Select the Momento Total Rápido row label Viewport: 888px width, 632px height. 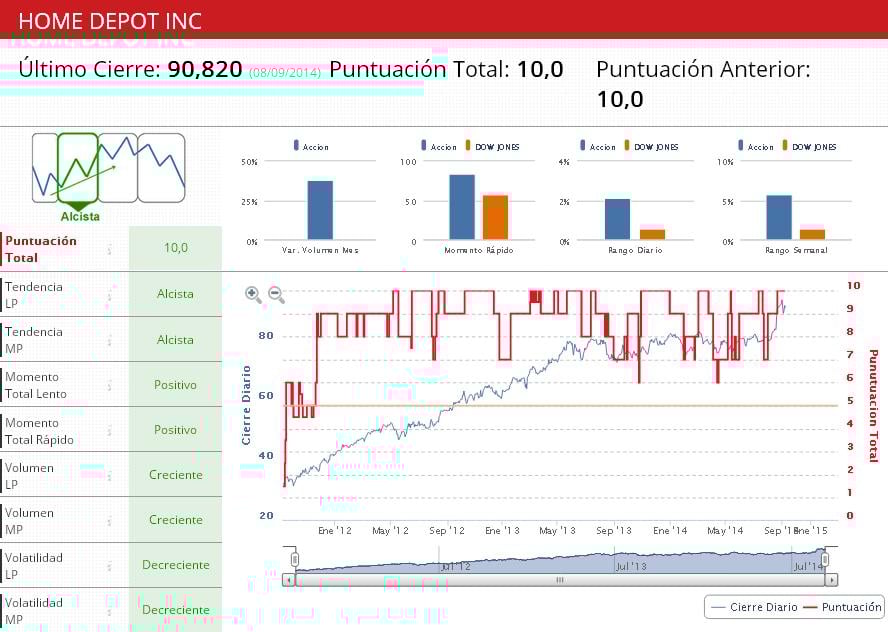39,431
